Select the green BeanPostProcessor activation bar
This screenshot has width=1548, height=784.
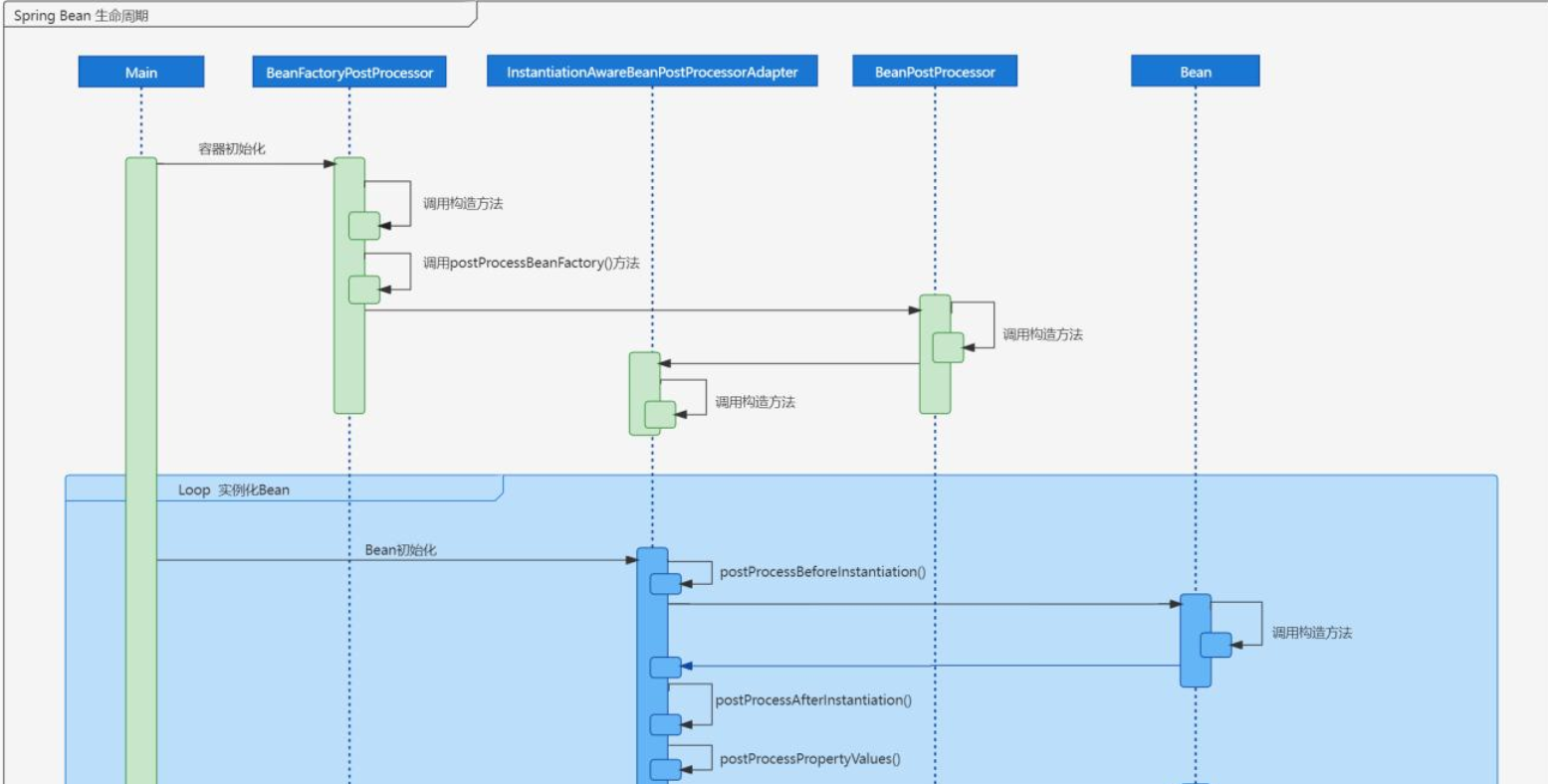coord(935,353)
